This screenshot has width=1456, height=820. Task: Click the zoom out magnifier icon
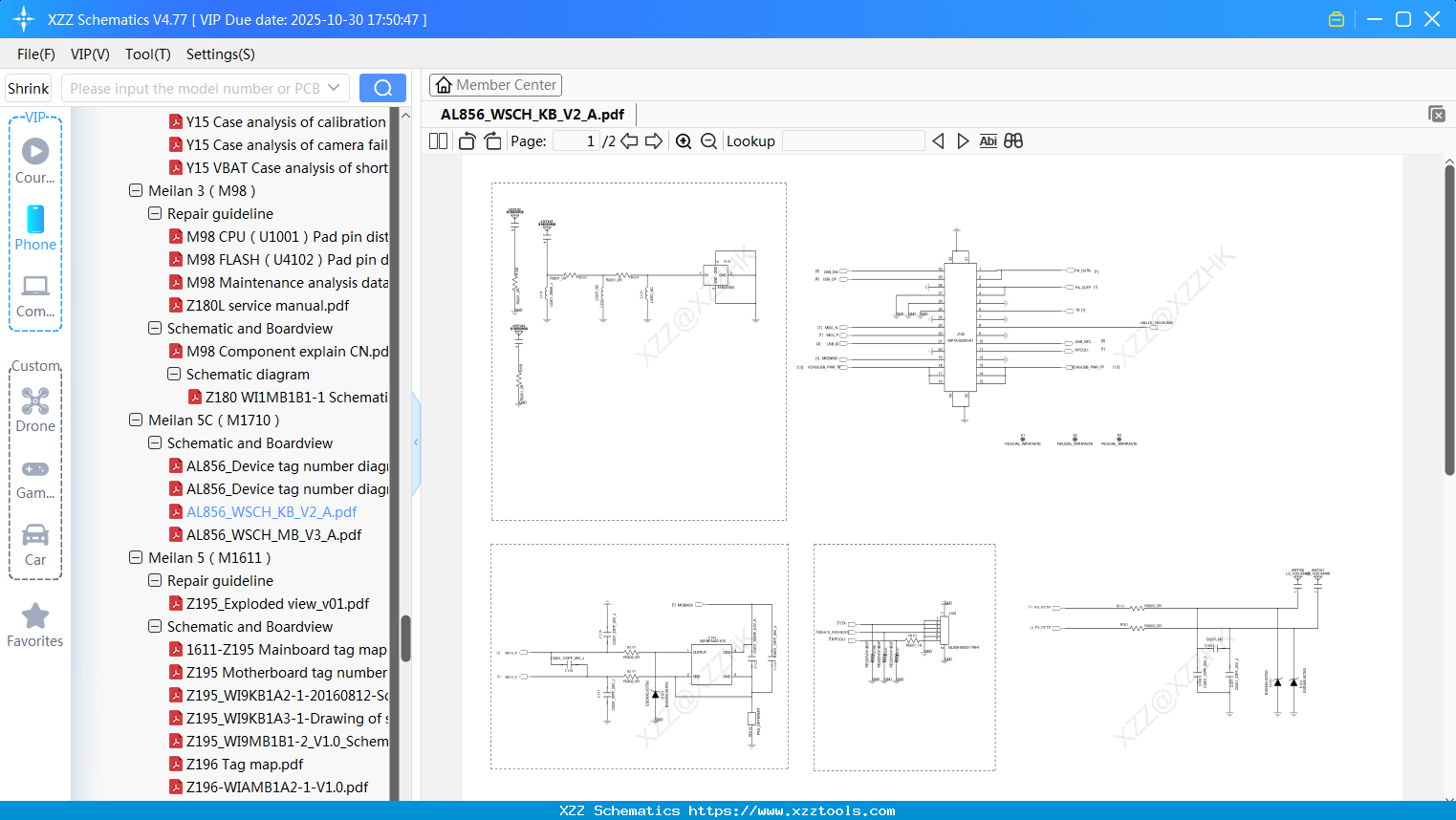pos(708,141)
